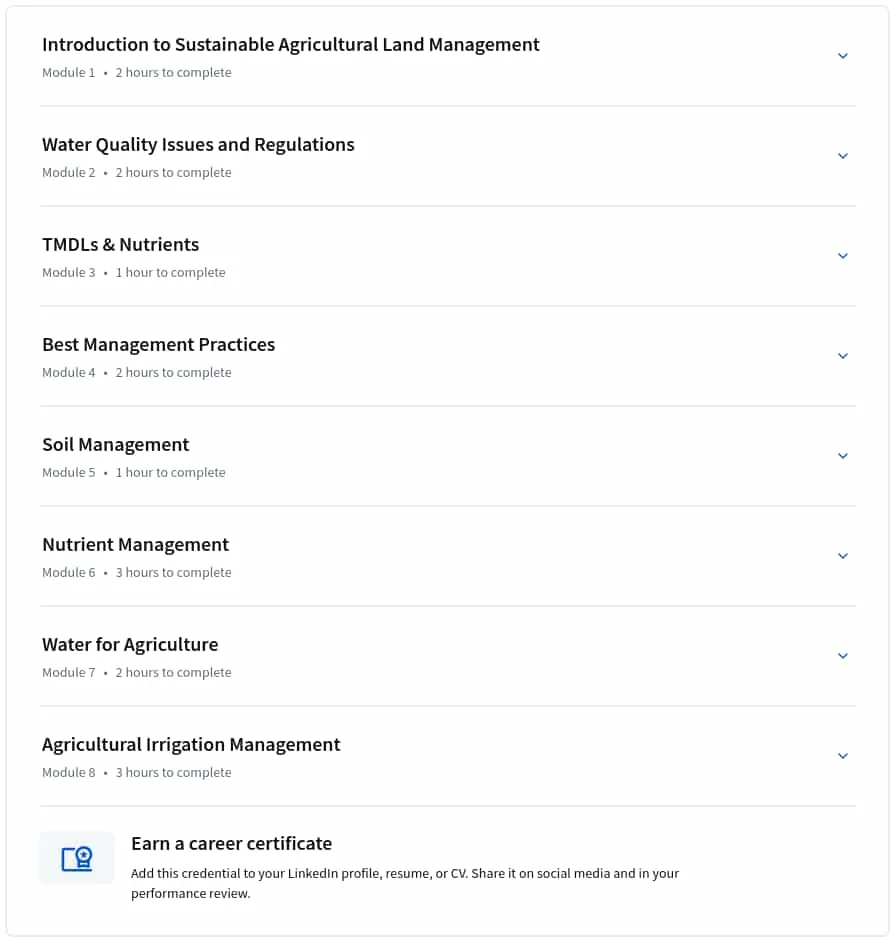The width and height of the screenshot is (890, 937).
Task: Click the Nutrient Management chevron arrow
Action: click(843, 556)
